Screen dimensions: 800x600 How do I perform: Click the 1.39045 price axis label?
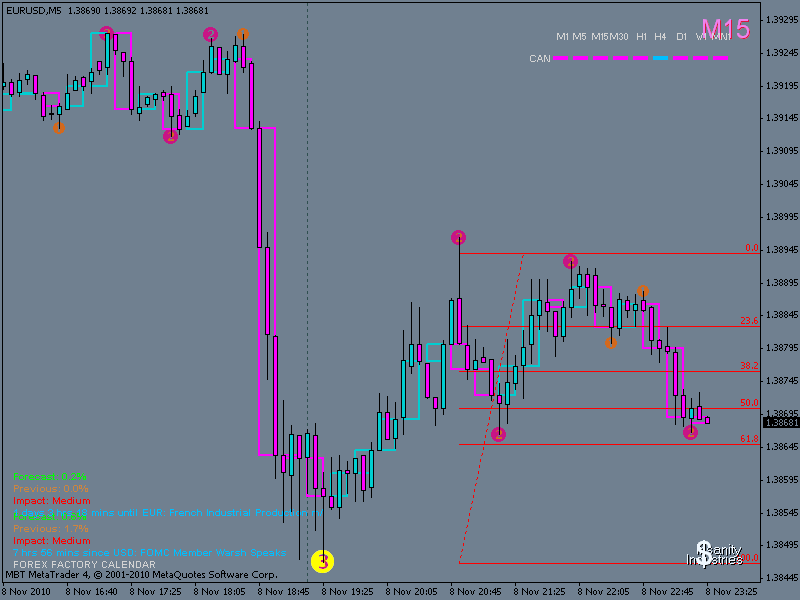tap(782, 184)
